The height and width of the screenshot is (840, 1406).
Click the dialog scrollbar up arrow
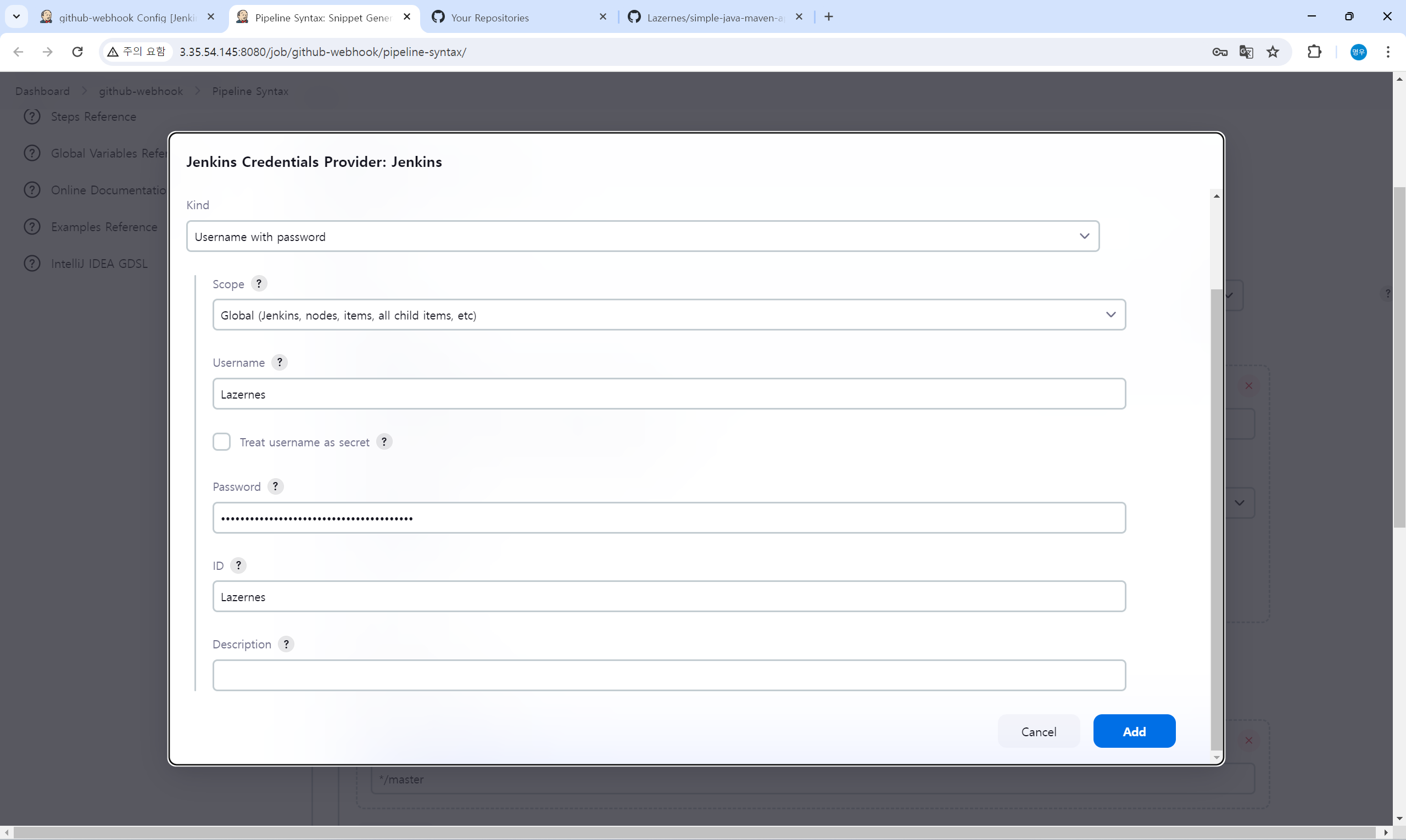point(1216,196)
